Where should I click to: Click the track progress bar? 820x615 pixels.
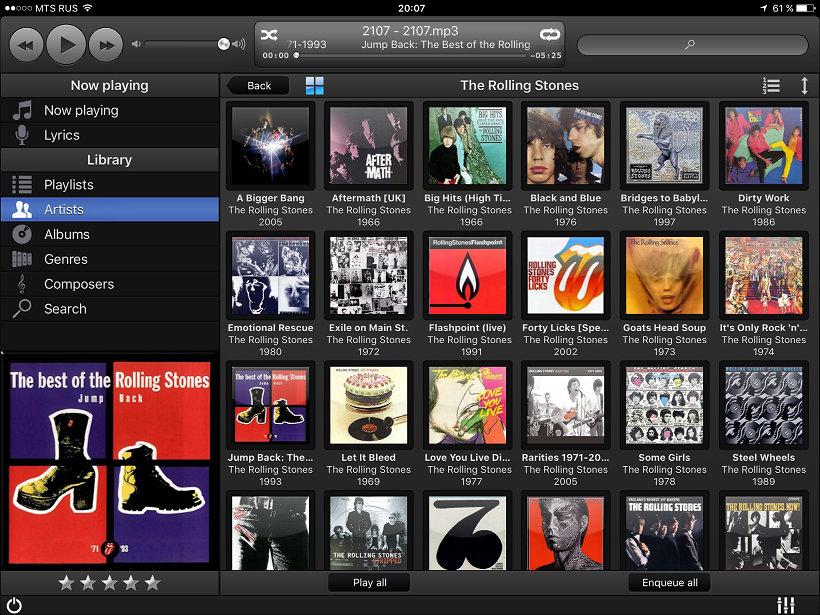409,55
